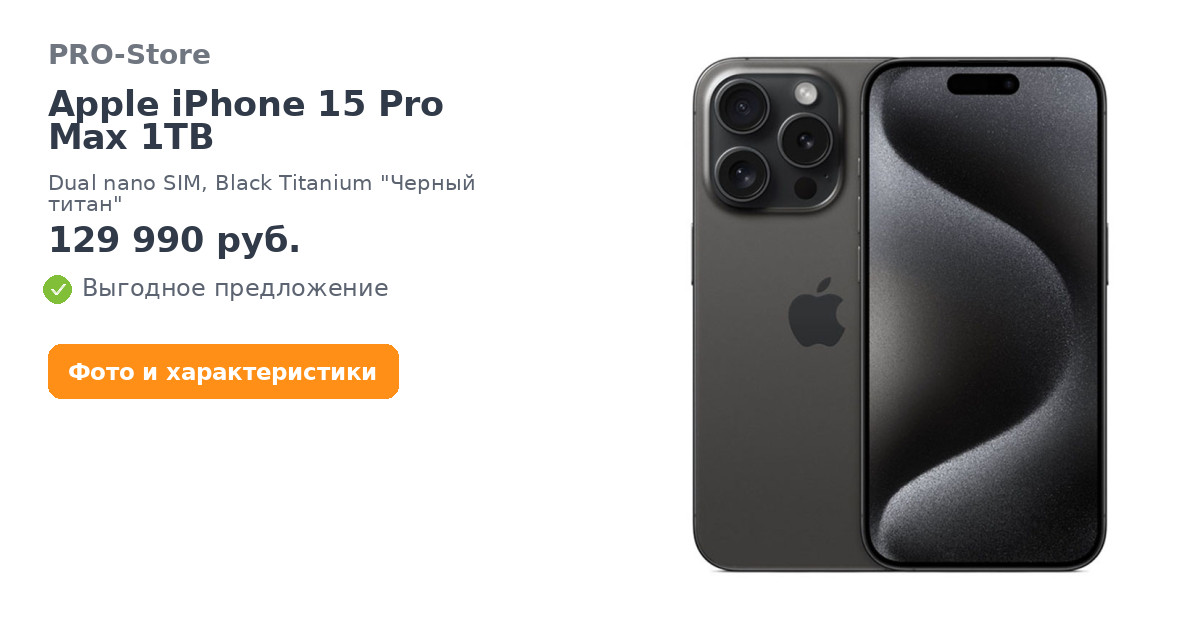
Task: Click the bottom-left camera lens
Action: click(741, 174)
